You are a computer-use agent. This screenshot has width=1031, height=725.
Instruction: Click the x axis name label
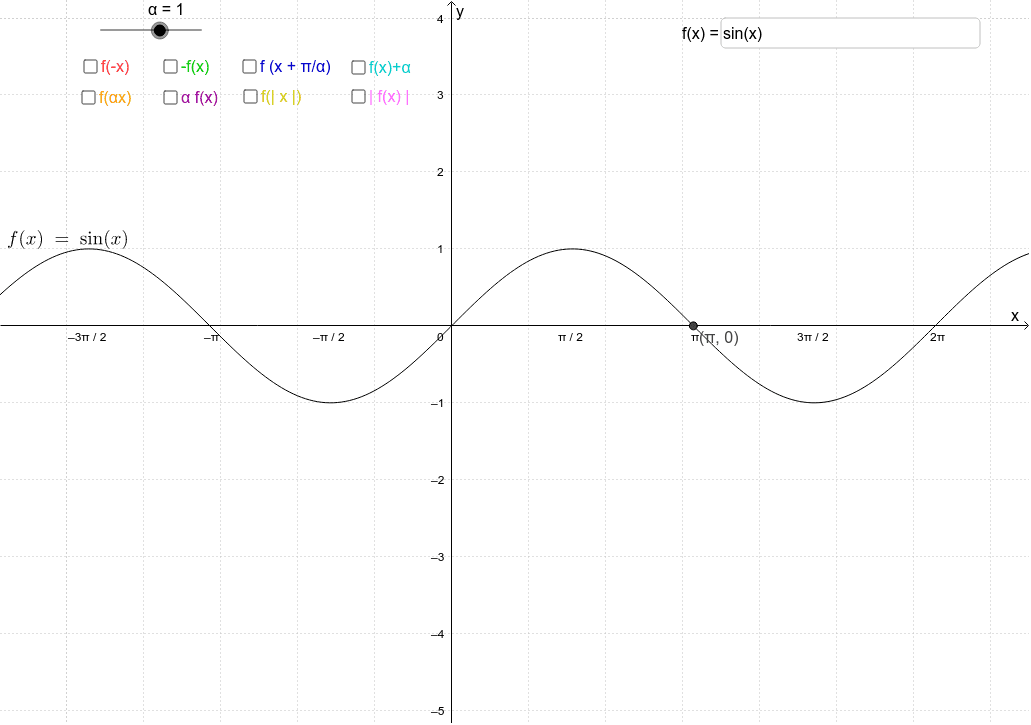coord(1015,316)
